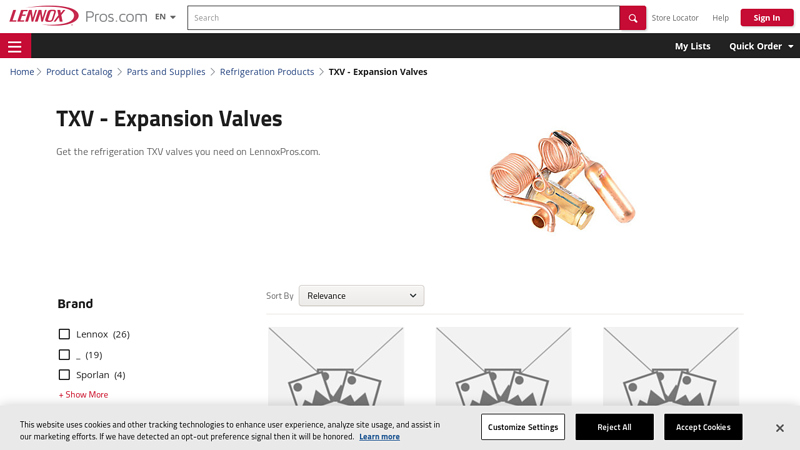Image resolution: width=800 pixels, height=450 pixels.
Task: Check the underscore brand filter (19)
Action: click(x=64, y=355)
